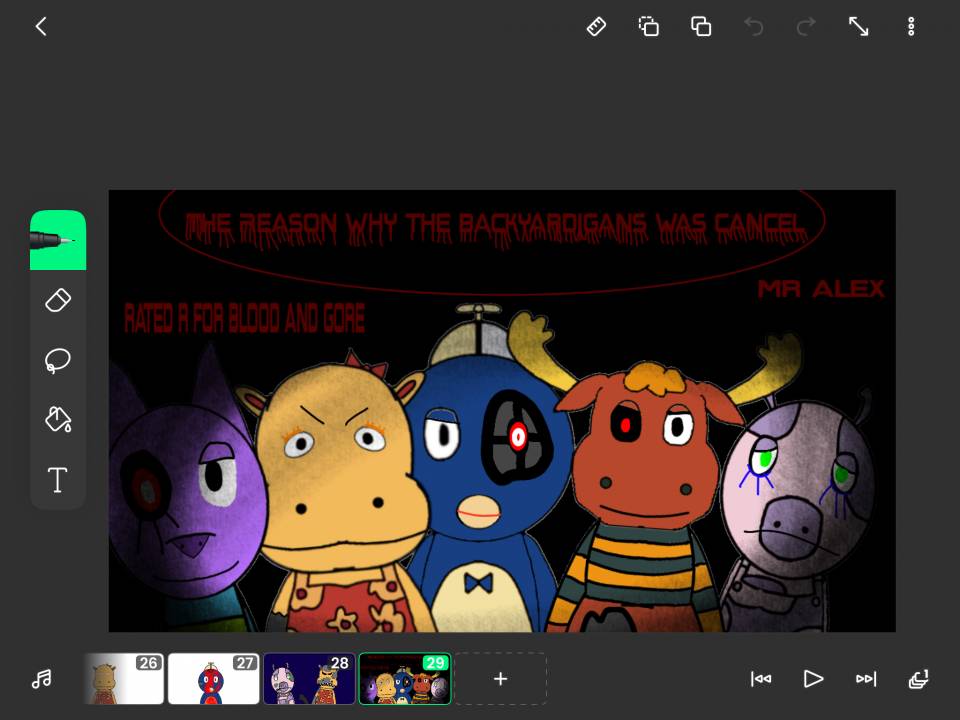Add a new frame with the plus button

coord(500,679)
